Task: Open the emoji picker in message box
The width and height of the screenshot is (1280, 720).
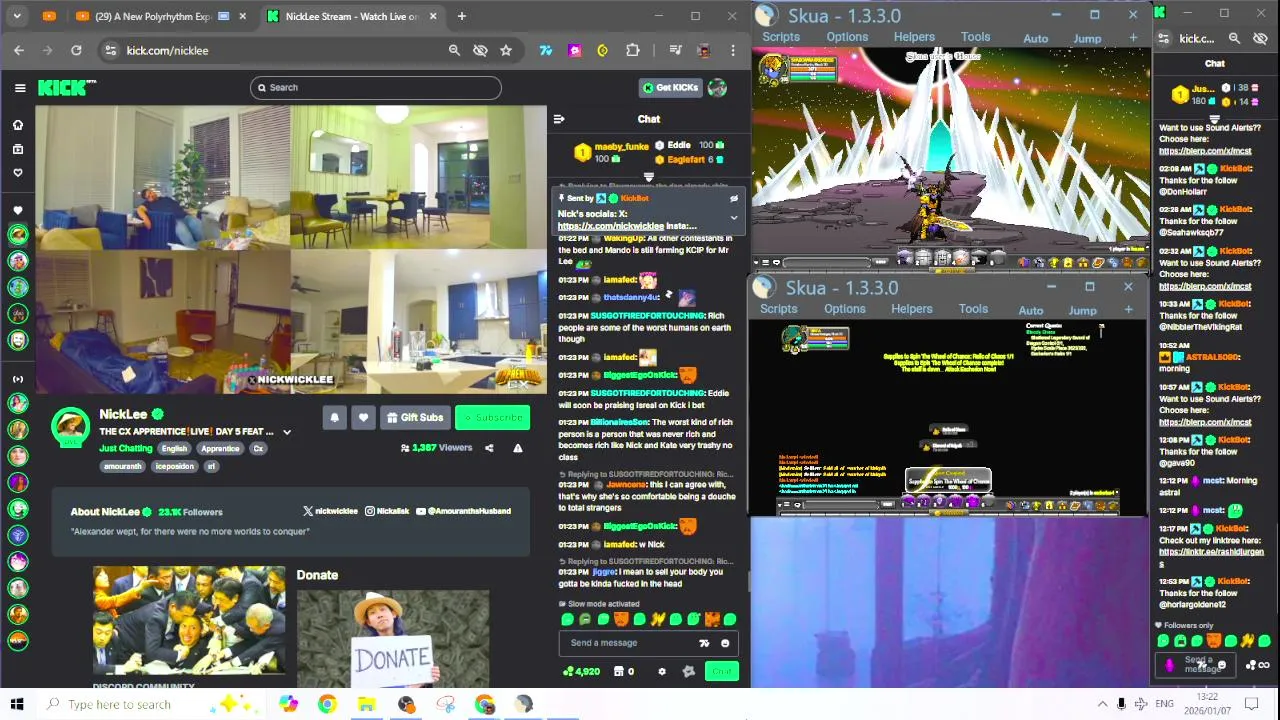Action: pos(725,643)
